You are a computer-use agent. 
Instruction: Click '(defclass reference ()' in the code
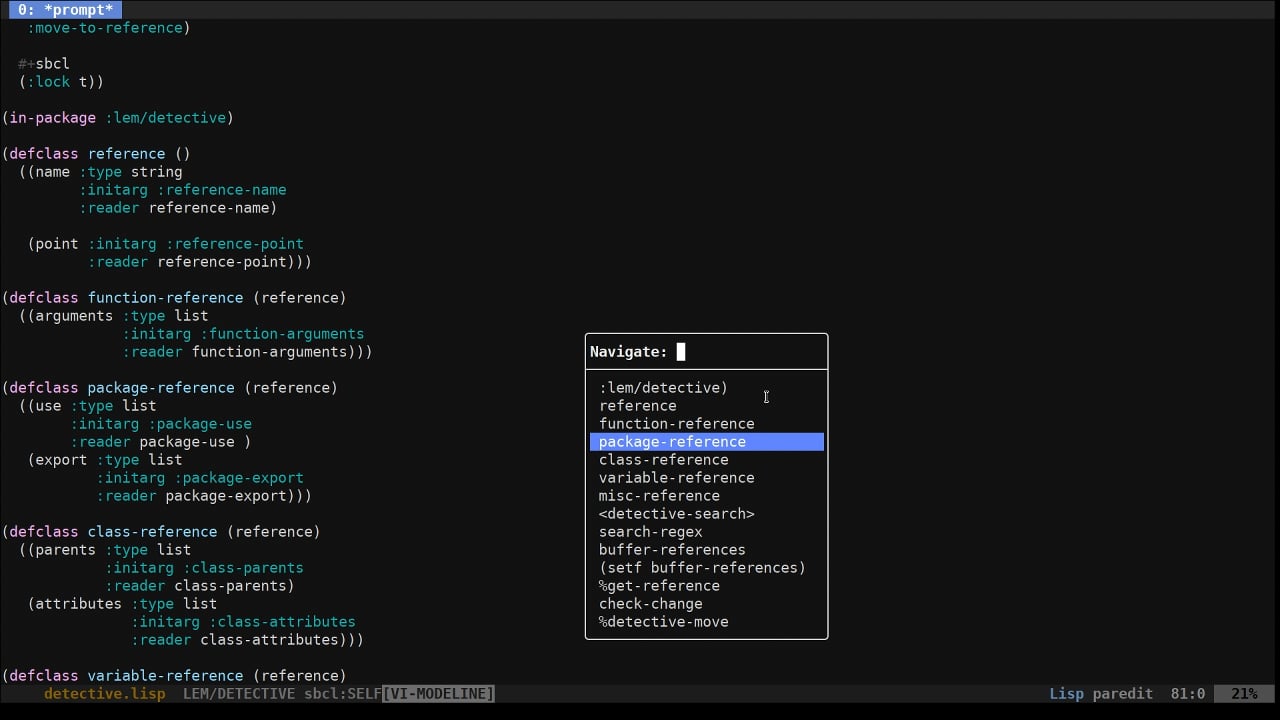coord(96,154)
